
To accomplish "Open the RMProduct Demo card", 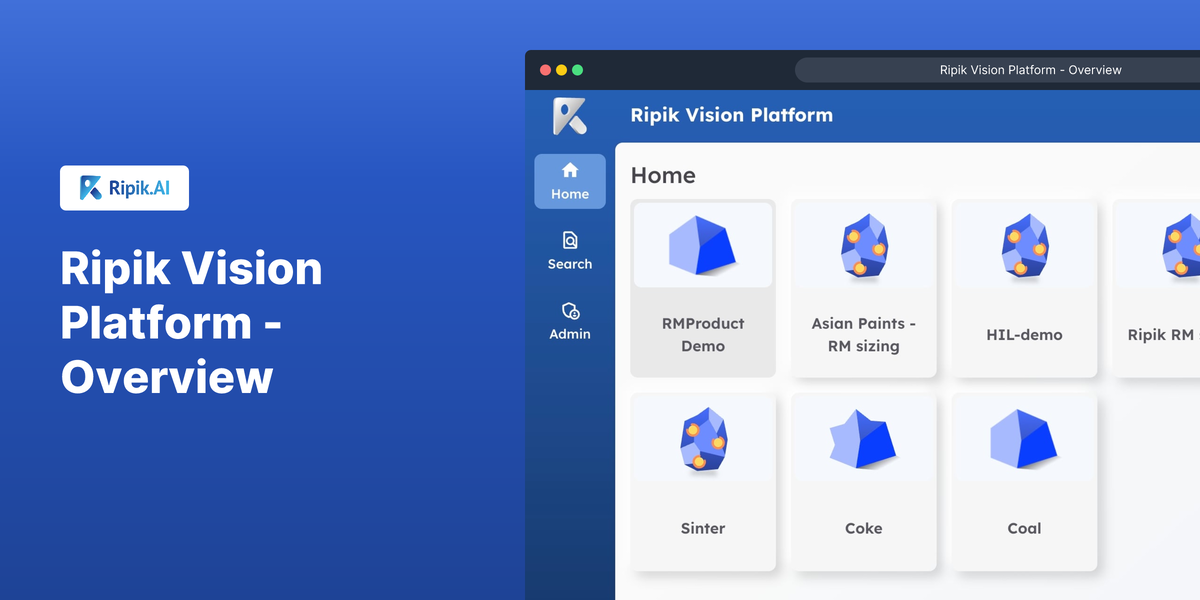I will pos(703,288).
